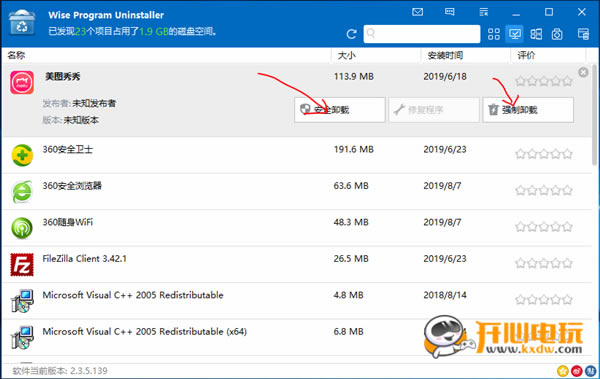Click in the program search field
Viewport: 600px width, 379px height.
[422, 34]
